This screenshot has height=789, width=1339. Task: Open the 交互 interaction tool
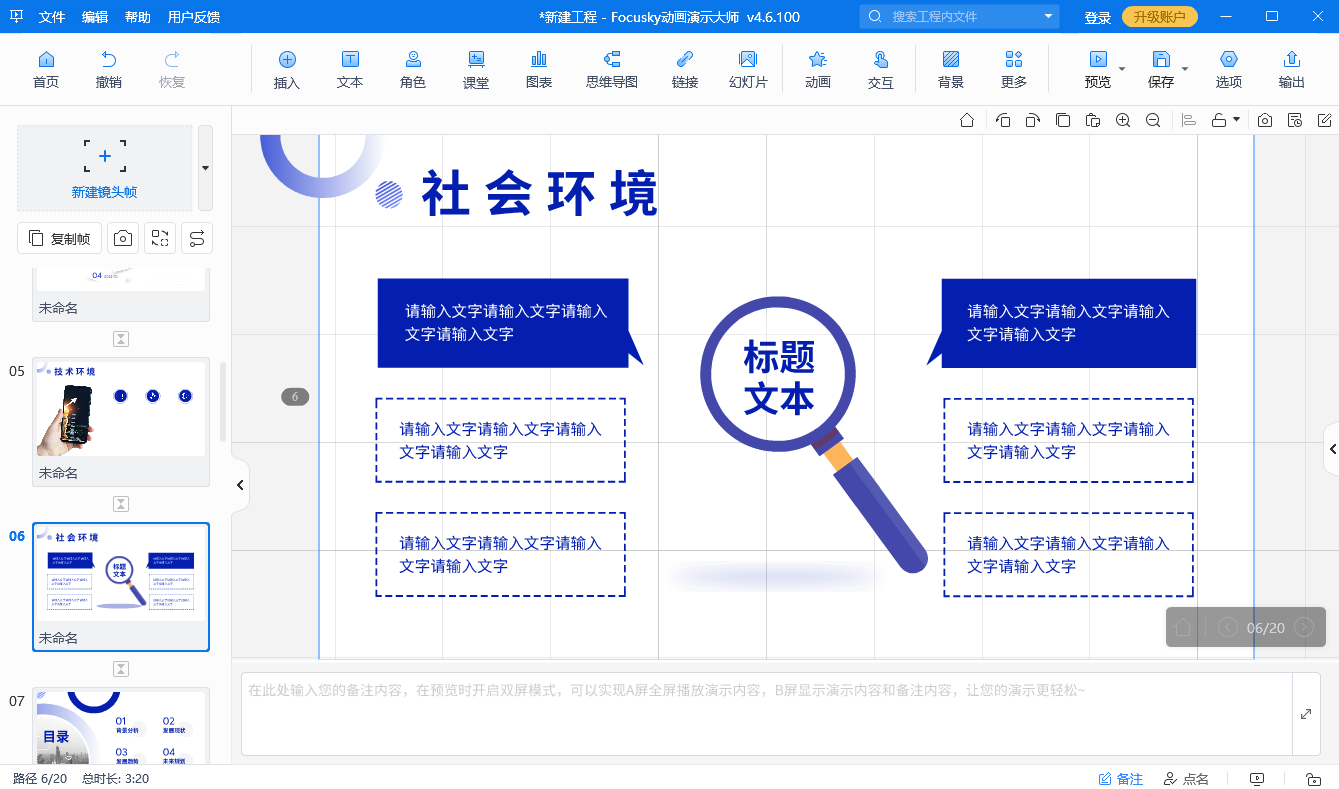pyautogui.click(x=881, y=69)
